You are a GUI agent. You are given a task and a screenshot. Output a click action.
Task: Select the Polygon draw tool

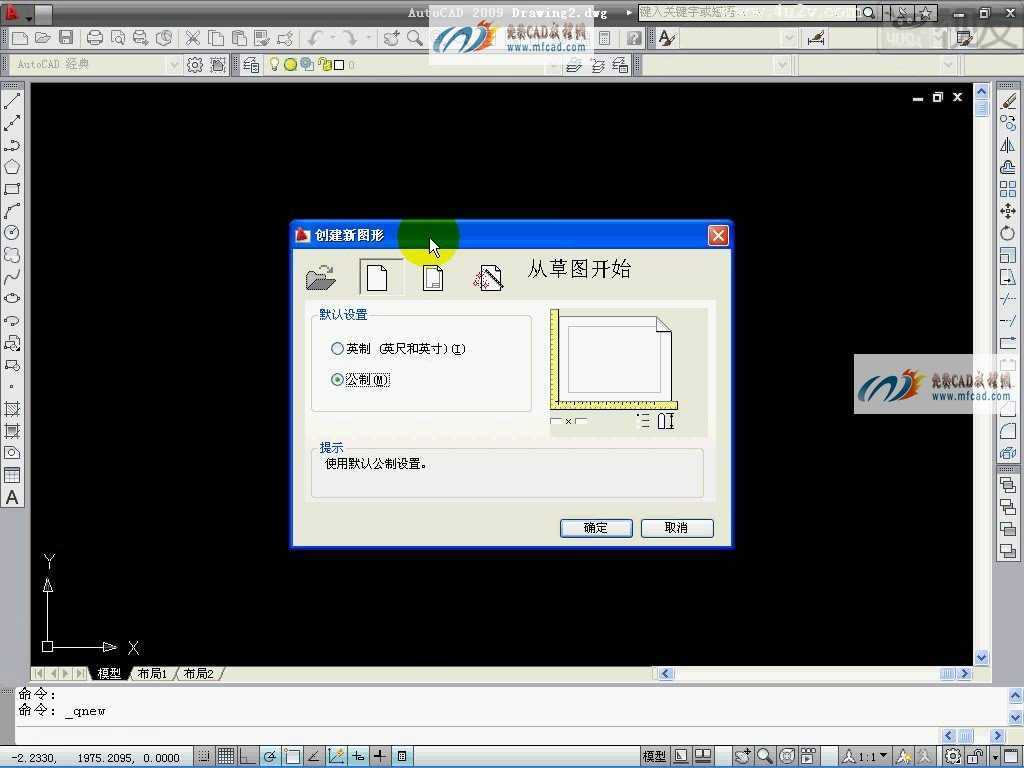pyautogui.click(x=12, y=167)
